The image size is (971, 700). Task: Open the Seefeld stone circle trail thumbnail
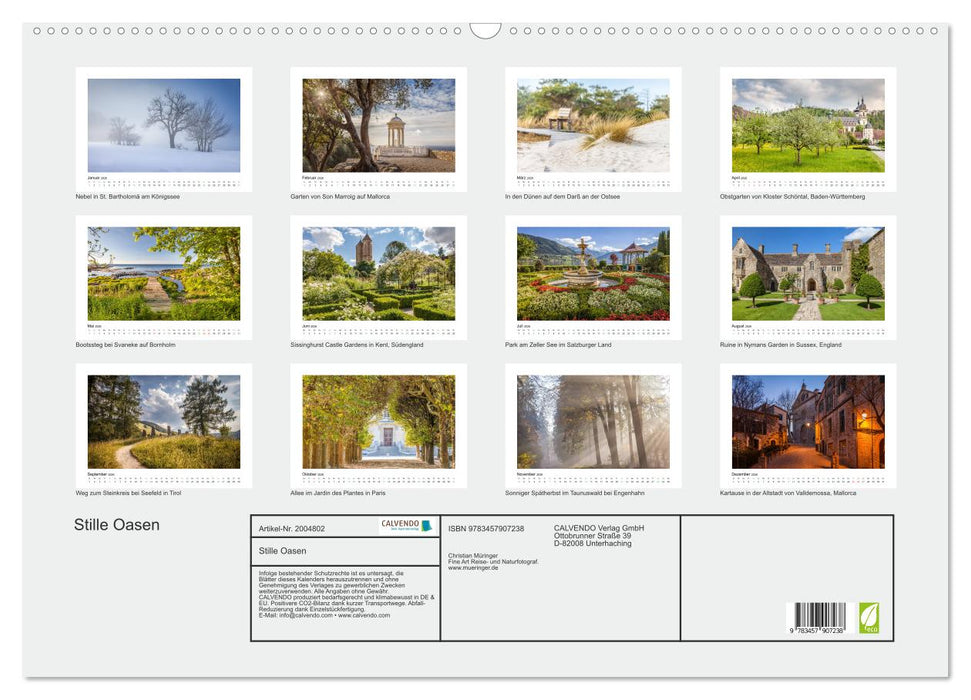[163, 421]
